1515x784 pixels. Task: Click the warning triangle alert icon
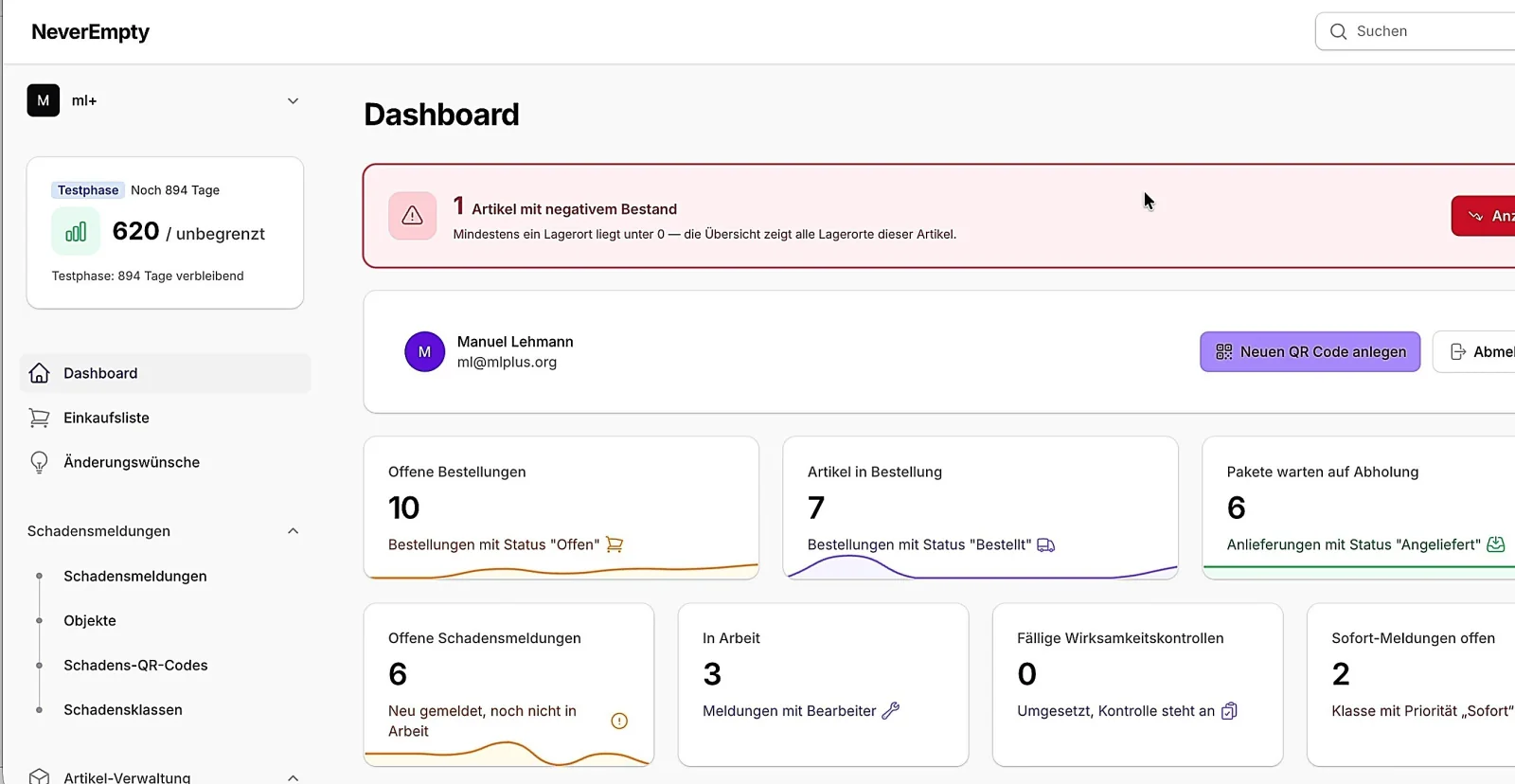pyautogui.click(x=412, y=216)
